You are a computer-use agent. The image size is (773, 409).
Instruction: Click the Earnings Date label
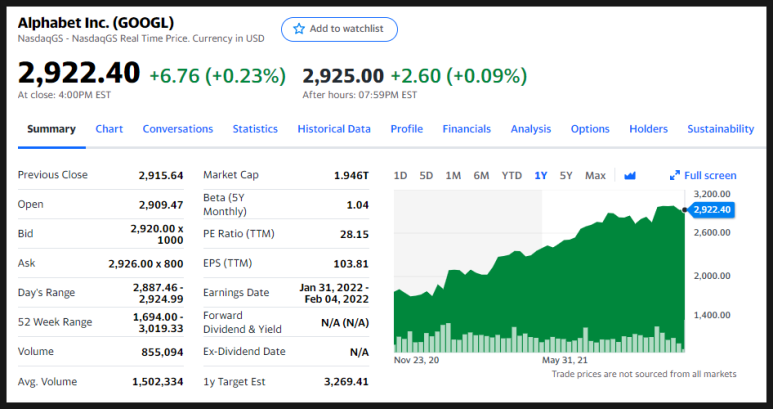coord(236,293)
